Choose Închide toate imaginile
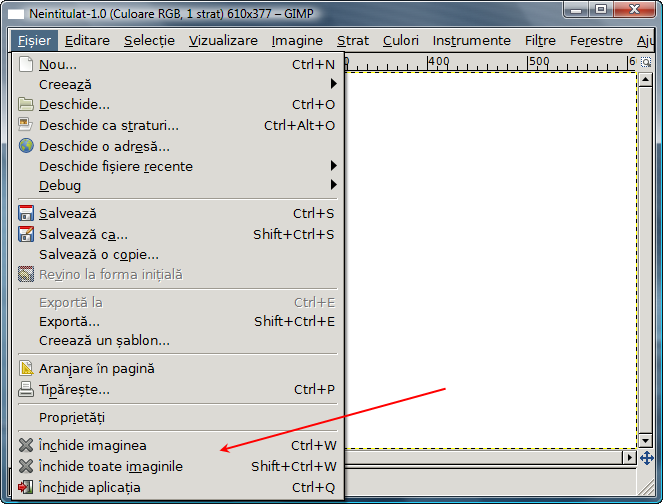663x504 pixels. 111,467
